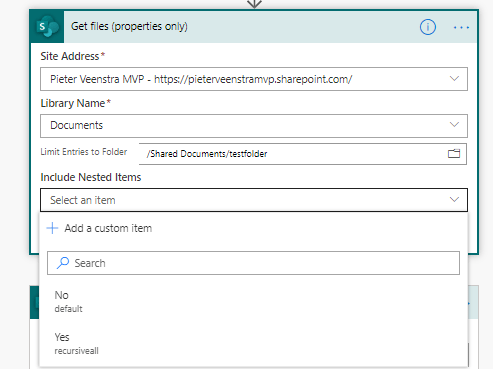Screen dimensions: 493x369
Task: Click the Search box in dropdown
Action: coord(253,263)
